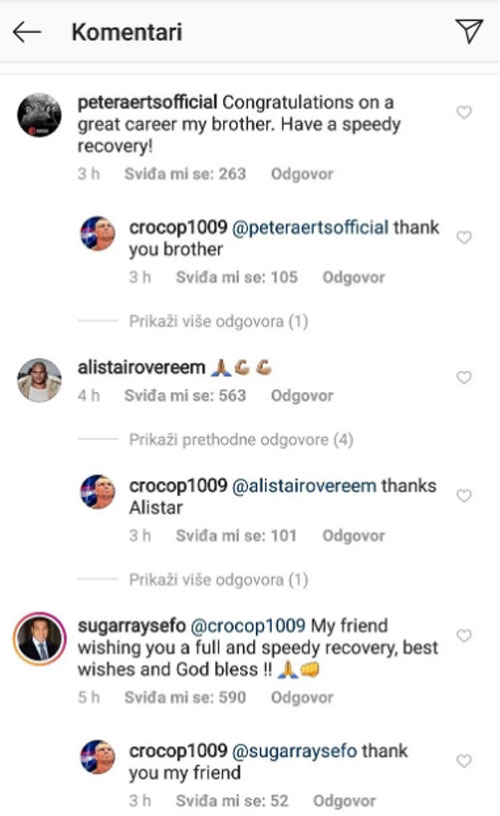The width and height of the screenshot is (500, 816).
Task: Open crocop1009's avatar beside 'thank you brother' reply
Action: click(98, 233)
